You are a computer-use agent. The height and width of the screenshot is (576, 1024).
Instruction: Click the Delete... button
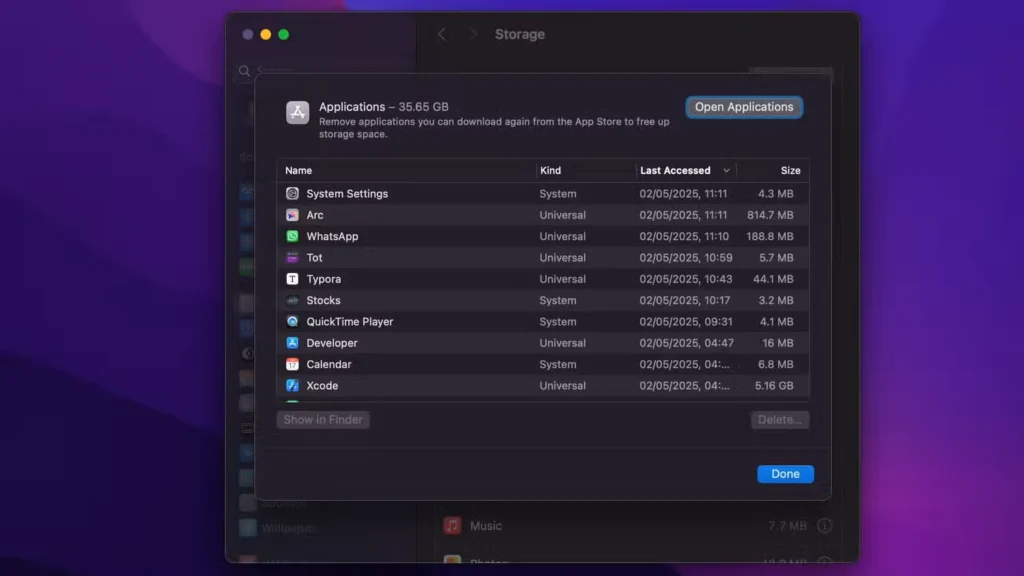pos(780,420)
